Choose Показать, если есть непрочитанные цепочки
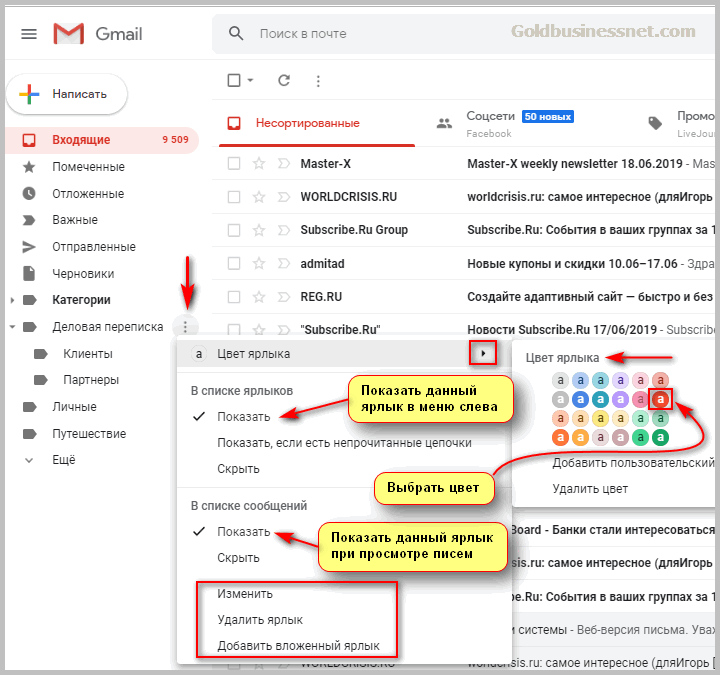Viewport: 720px width, 675px height. 344,443
